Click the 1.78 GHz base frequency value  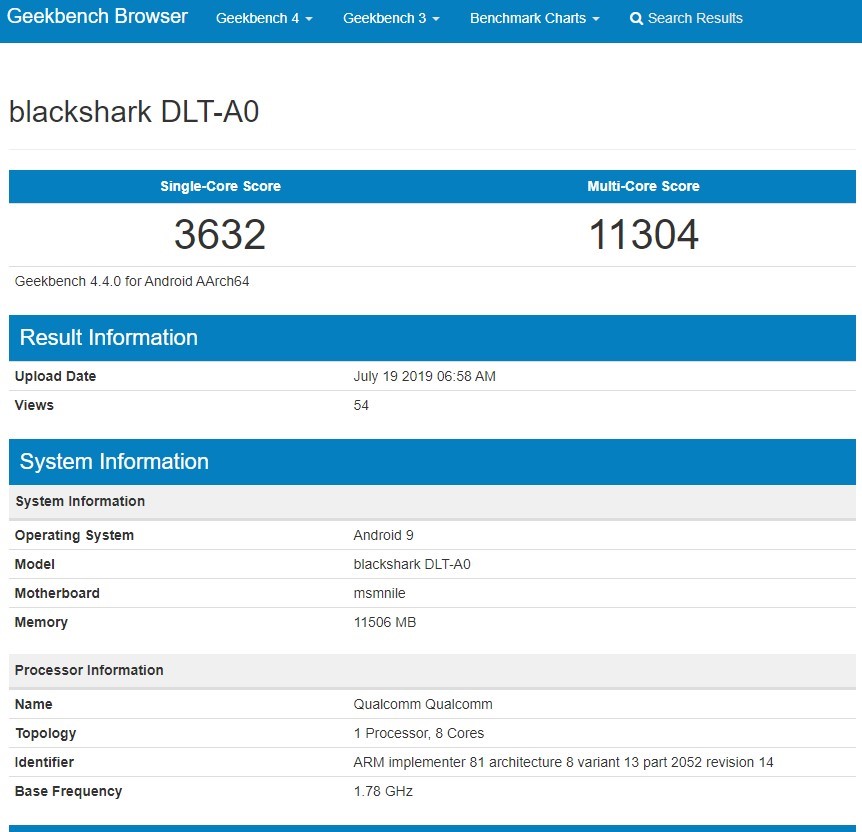(383, 792)
